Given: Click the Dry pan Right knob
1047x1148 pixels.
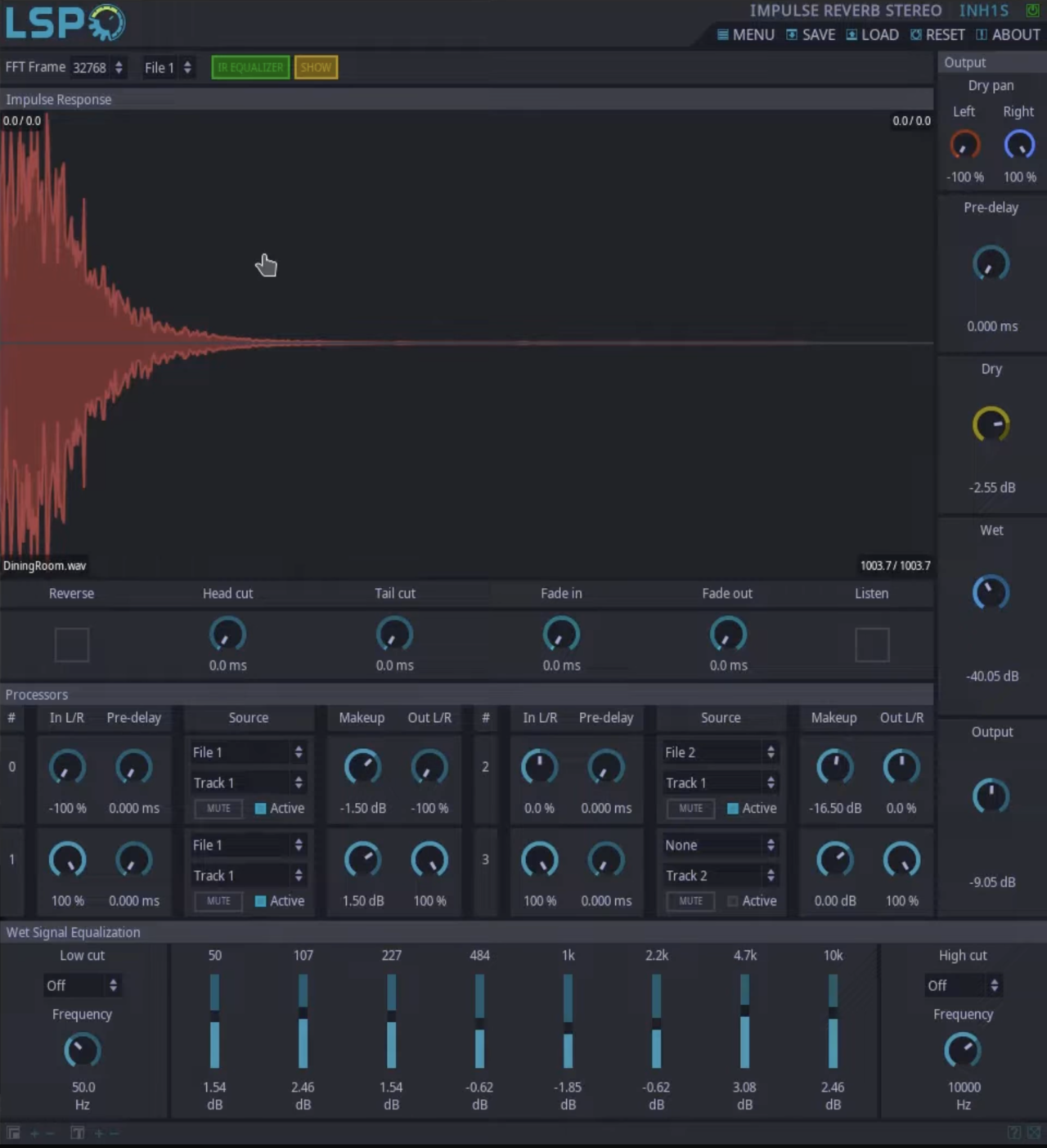Looking at the screenshot, I should (x=1019, y=145).
